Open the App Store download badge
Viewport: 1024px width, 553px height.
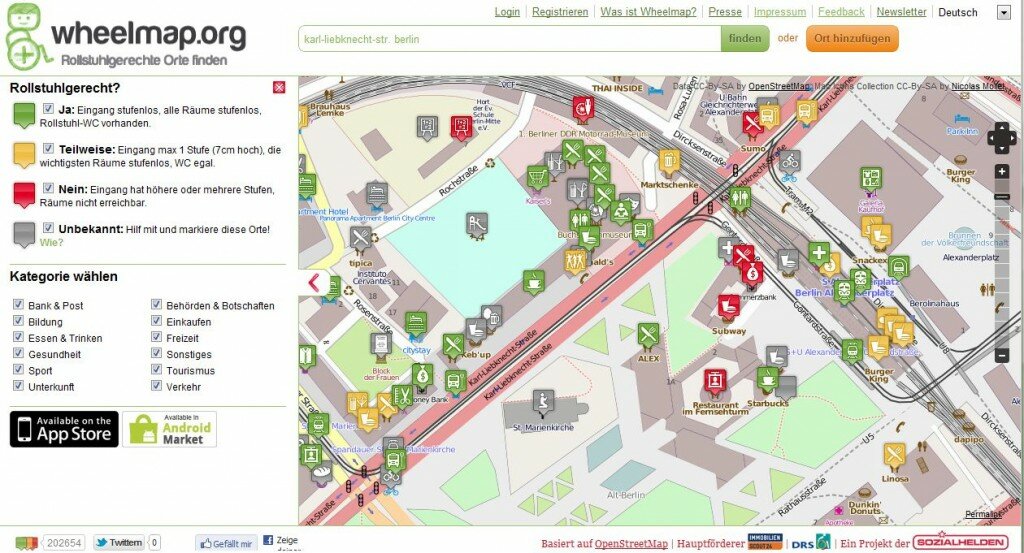[x=64, y=429]
